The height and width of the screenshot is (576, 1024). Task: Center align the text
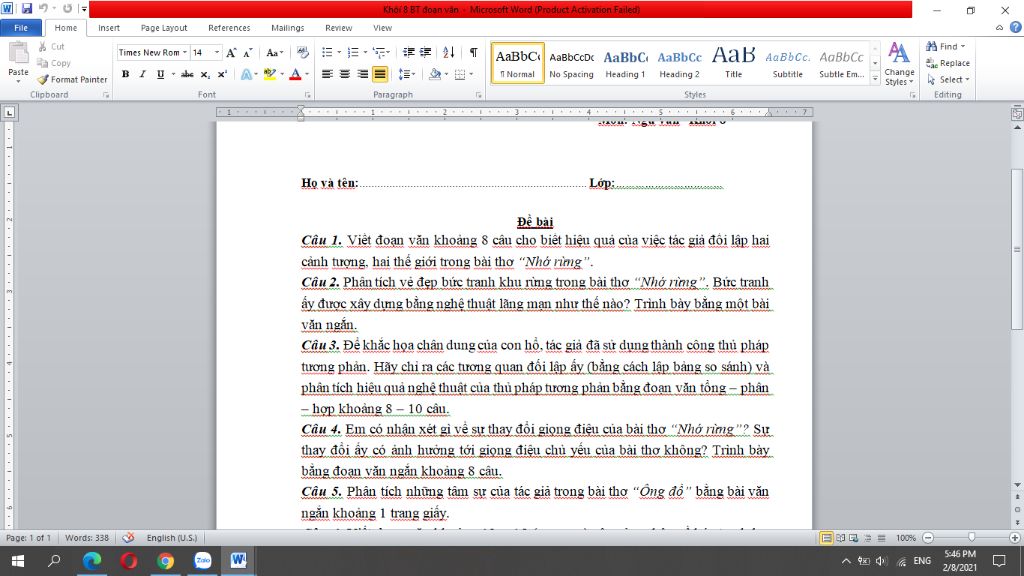[345, 74]
